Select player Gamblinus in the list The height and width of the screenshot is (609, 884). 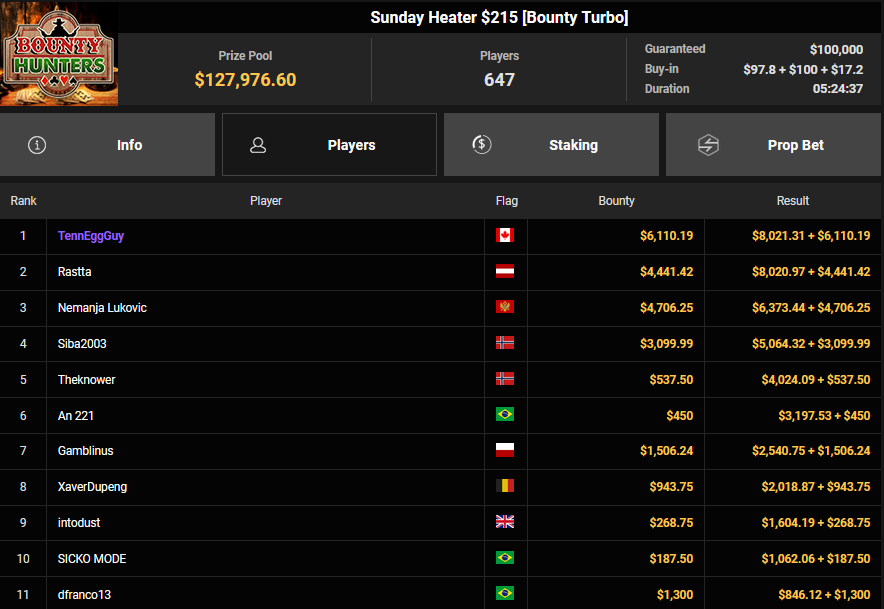85,451
